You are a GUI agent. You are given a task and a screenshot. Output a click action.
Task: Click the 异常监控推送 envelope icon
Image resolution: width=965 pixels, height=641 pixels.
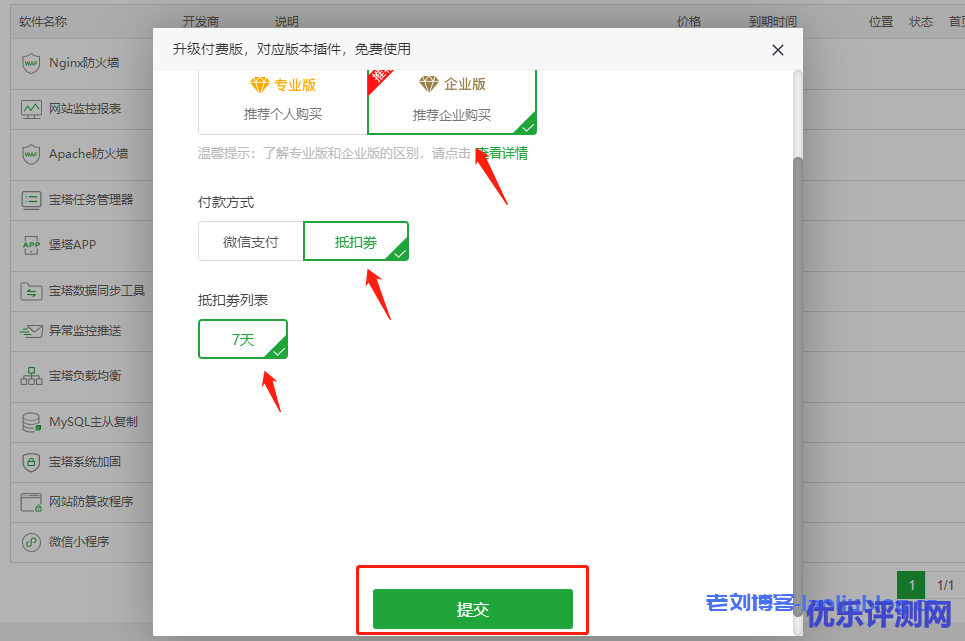(x=31, y=331)
